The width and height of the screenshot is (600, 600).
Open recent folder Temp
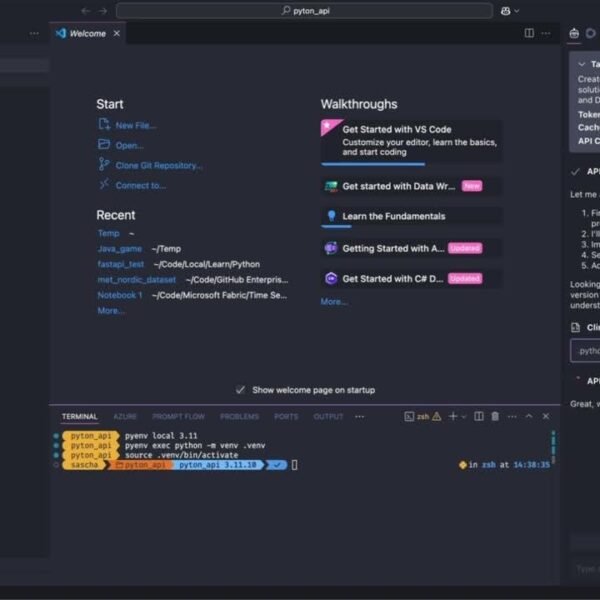pos(109,233)
